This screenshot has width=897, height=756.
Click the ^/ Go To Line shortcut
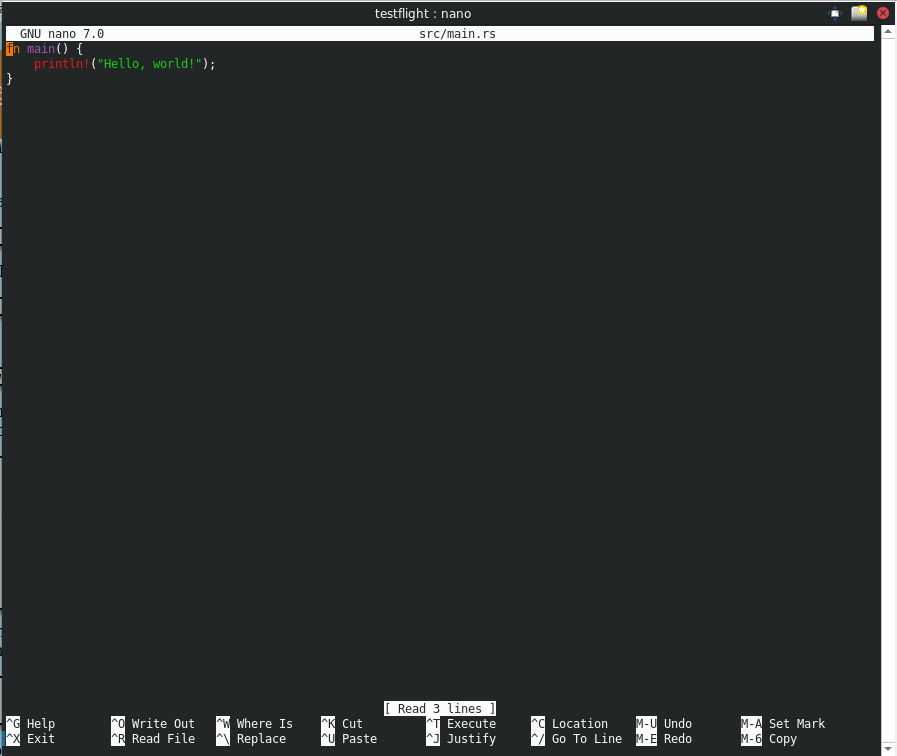pyautogui.click(x=576, y=739)
